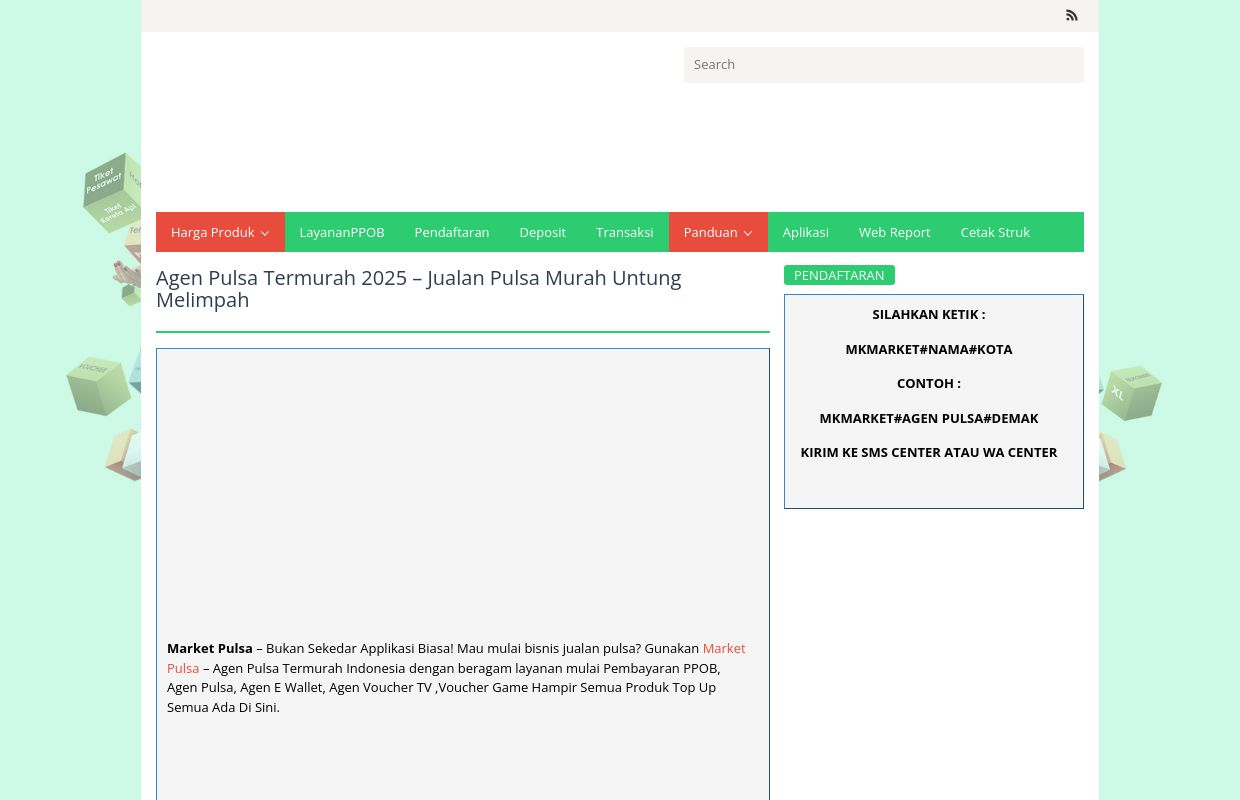Viewport: 1240px width, 800px height.
Task: Open Cetak Struk page
Action: 995,232
